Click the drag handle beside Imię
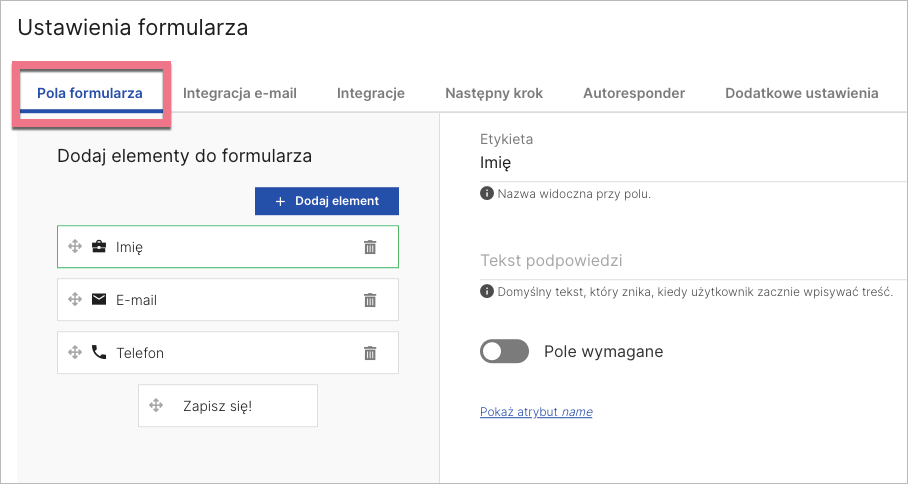 pyautogui.click(x=74, y=247)
